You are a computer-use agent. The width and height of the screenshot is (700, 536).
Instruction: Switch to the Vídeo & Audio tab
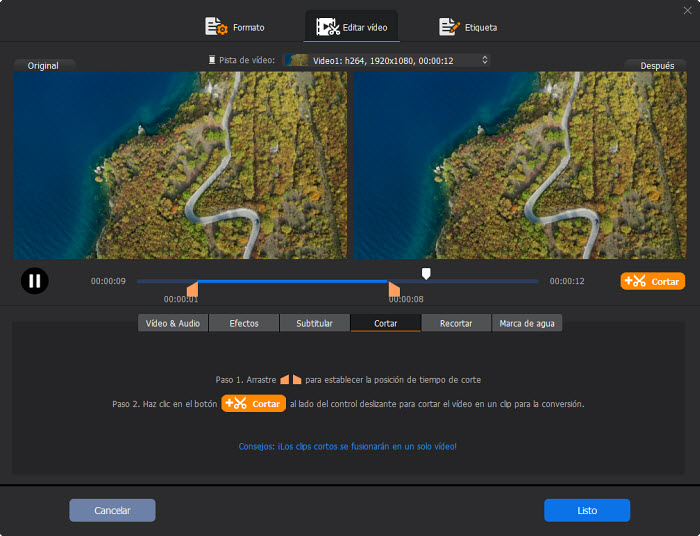coord(173,323)
